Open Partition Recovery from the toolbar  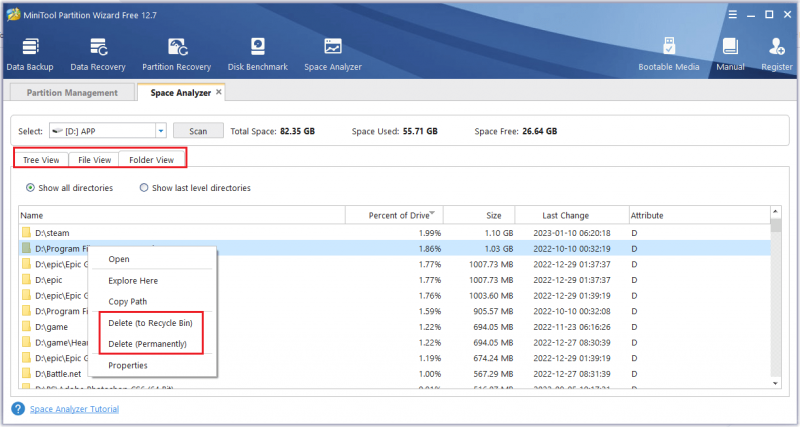click(177, 55)
